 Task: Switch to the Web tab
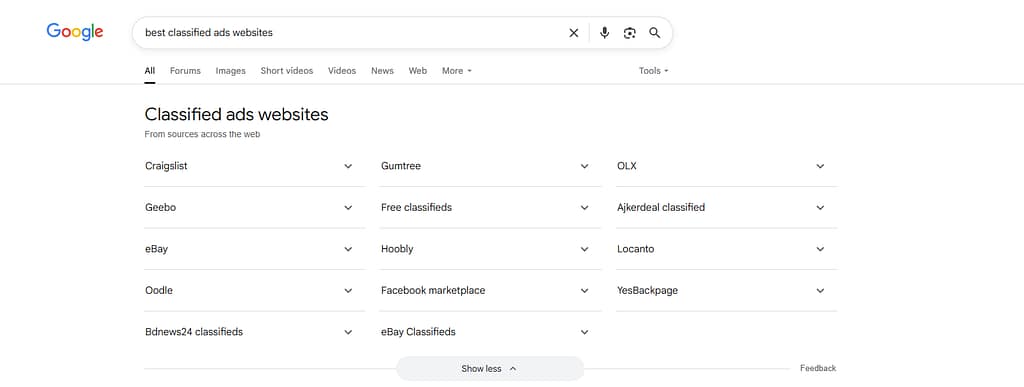tap(418, 70)
